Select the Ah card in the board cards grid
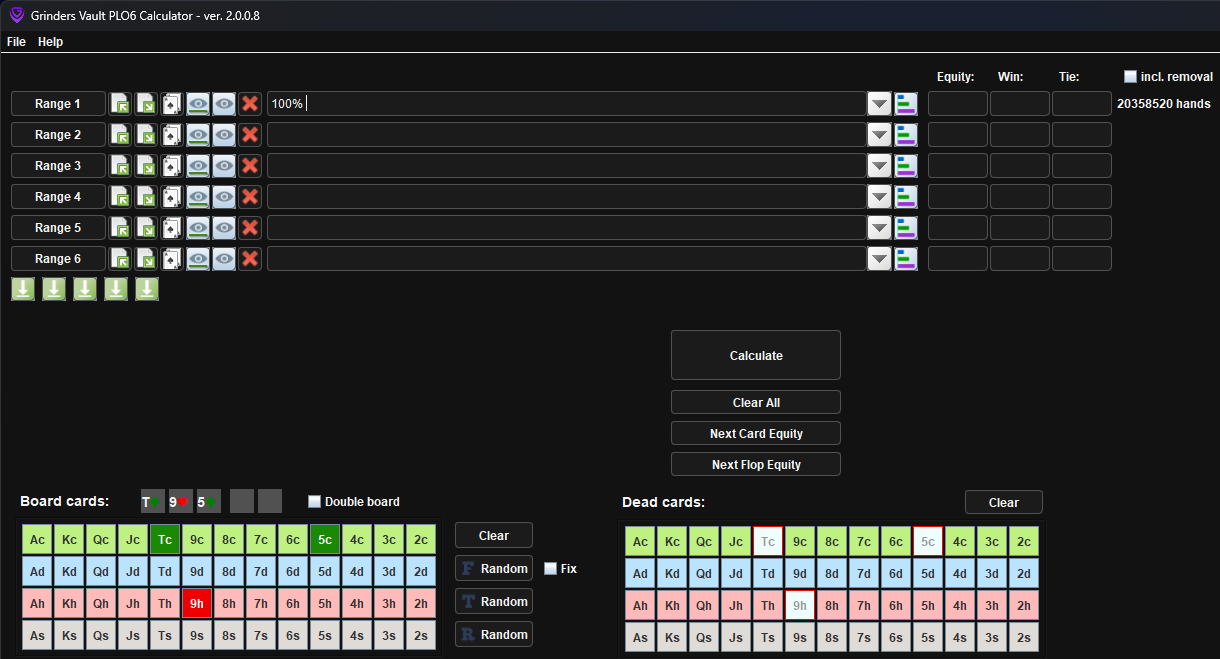The image size is (1220, 659). 37,604
